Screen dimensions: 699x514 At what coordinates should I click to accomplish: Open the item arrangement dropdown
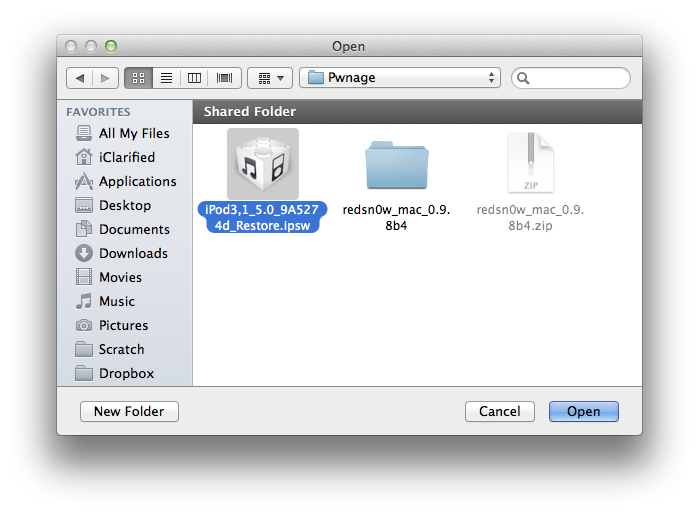269,77
